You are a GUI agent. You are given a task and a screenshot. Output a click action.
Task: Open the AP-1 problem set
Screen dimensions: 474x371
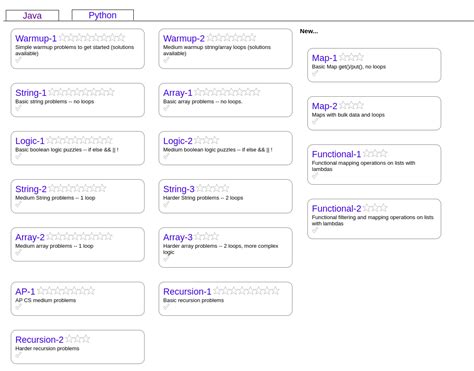point(25,291)
